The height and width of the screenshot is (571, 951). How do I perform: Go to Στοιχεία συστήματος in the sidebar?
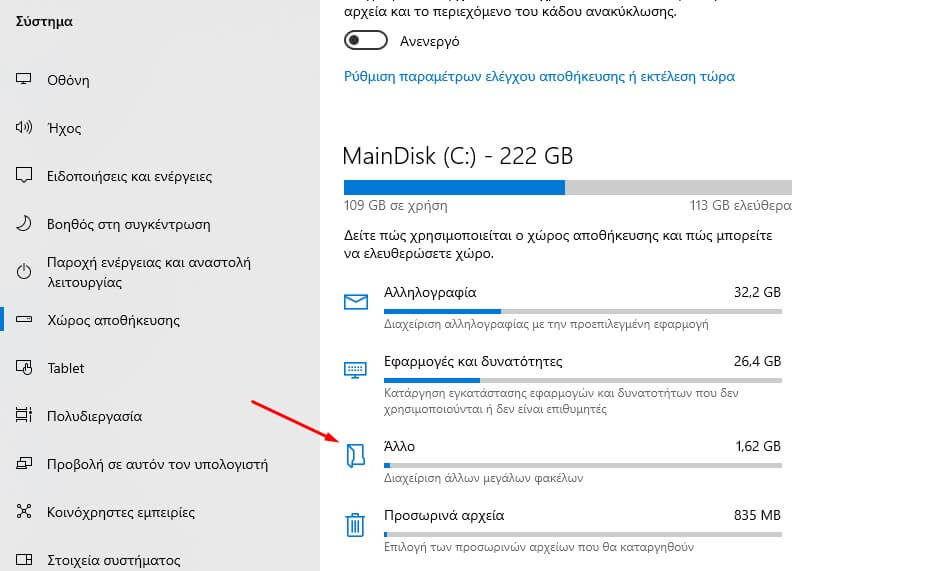click(x=113, y=560)
